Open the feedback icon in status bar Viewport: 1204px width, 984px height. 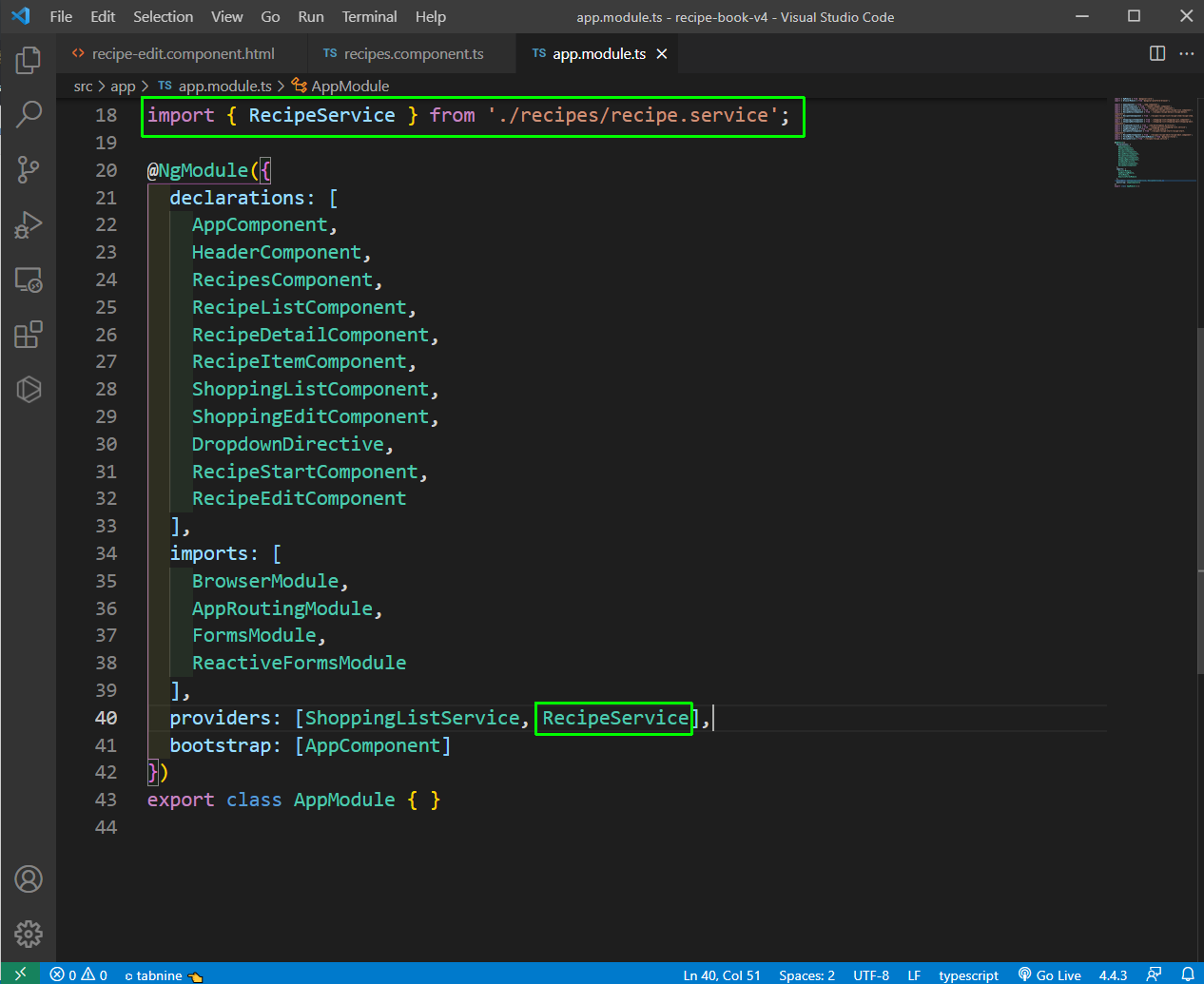point(1154,974)
